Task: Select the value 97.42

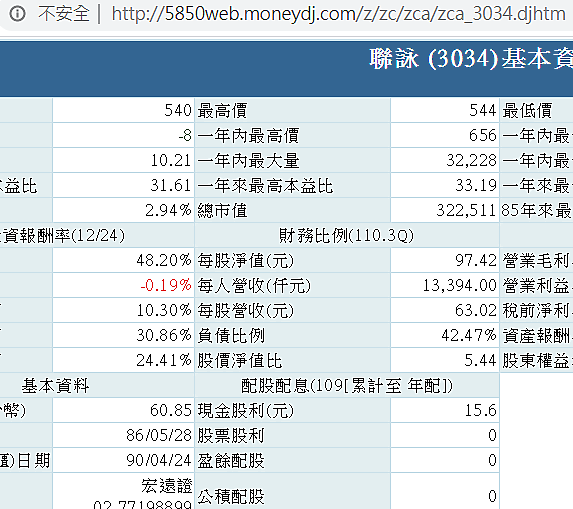Action: tap(476, 261)
